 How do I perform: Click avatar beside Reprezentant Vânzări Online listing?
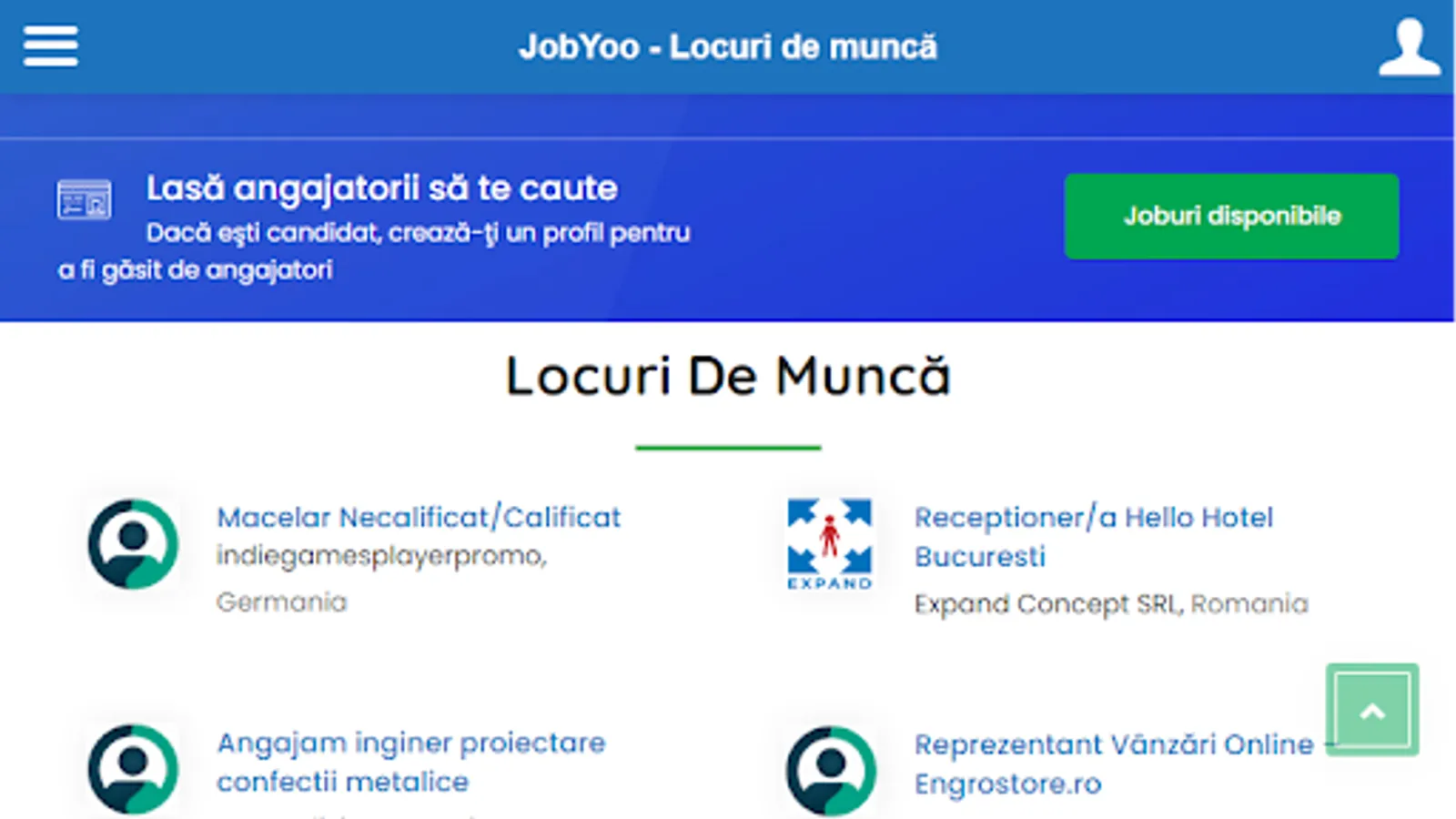pyautogui.click(x=831, y=770)
